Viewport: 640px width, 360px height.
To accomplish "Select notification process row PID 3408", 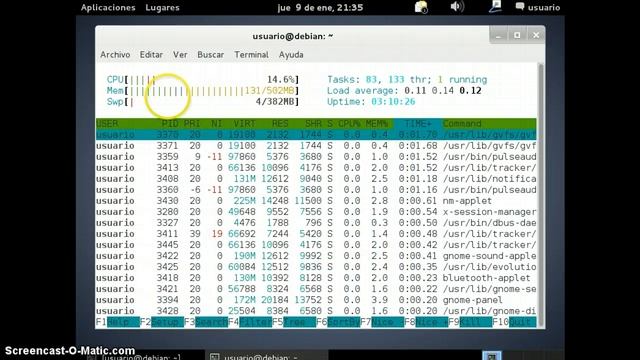I will (316, 179).
